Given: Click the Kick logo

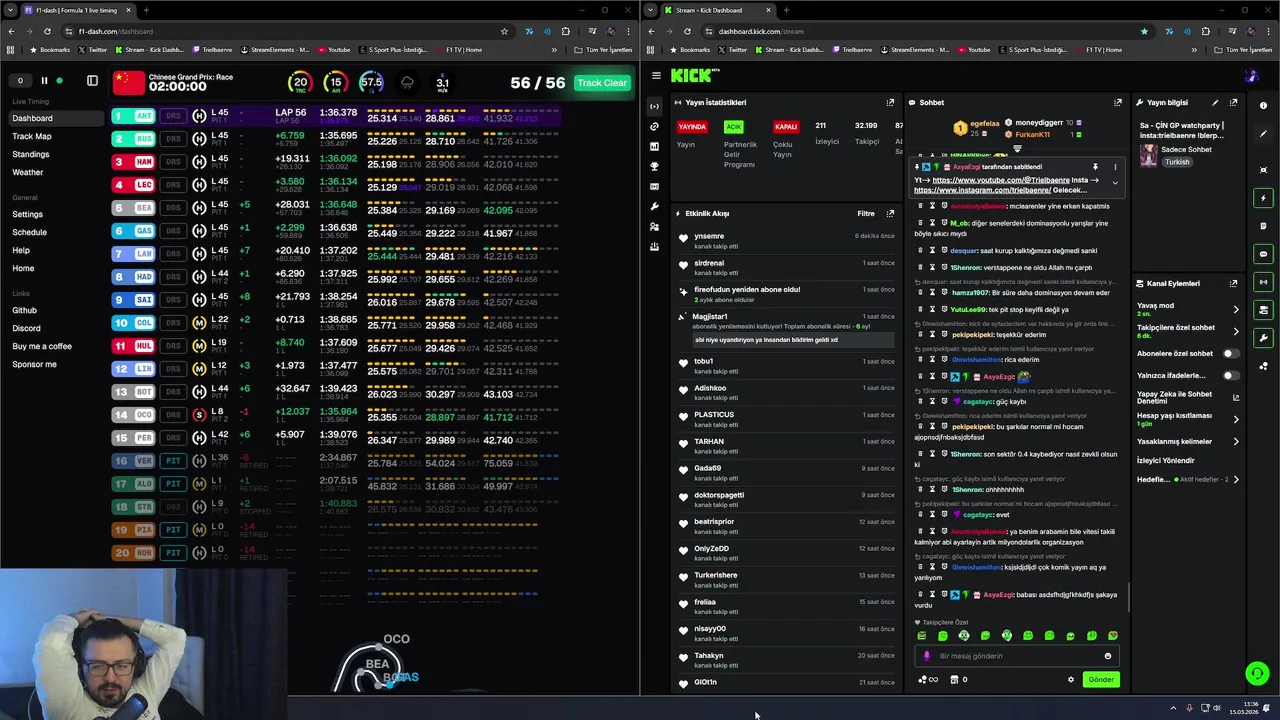Looking at the screenshot, I should 693,75.
